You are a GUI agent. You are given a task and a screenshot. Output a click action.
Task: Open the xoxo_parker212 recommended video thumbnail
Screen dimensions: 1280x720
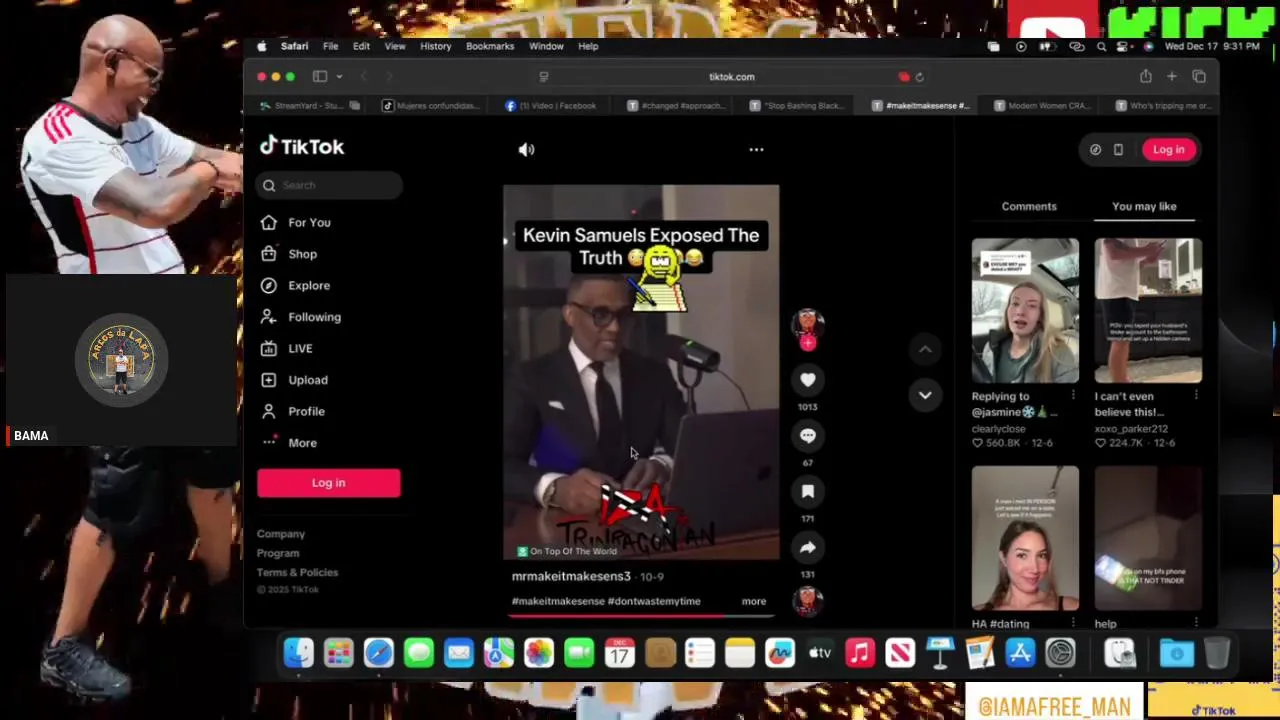pos(1148,311)
